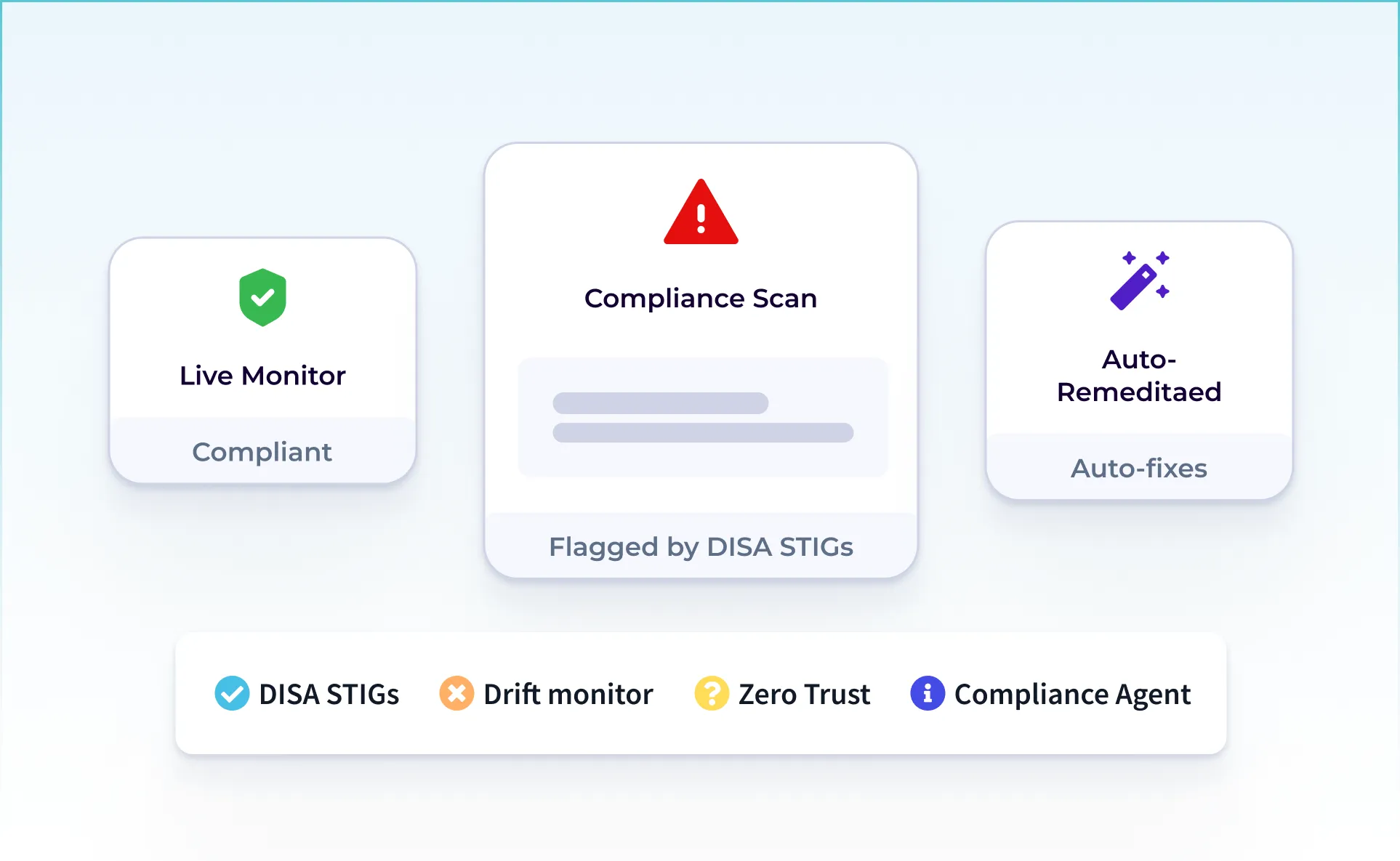This screenshot has width=1400, height=861.
Task: Select the Drift monitor label
Action: tap(568, 695)
